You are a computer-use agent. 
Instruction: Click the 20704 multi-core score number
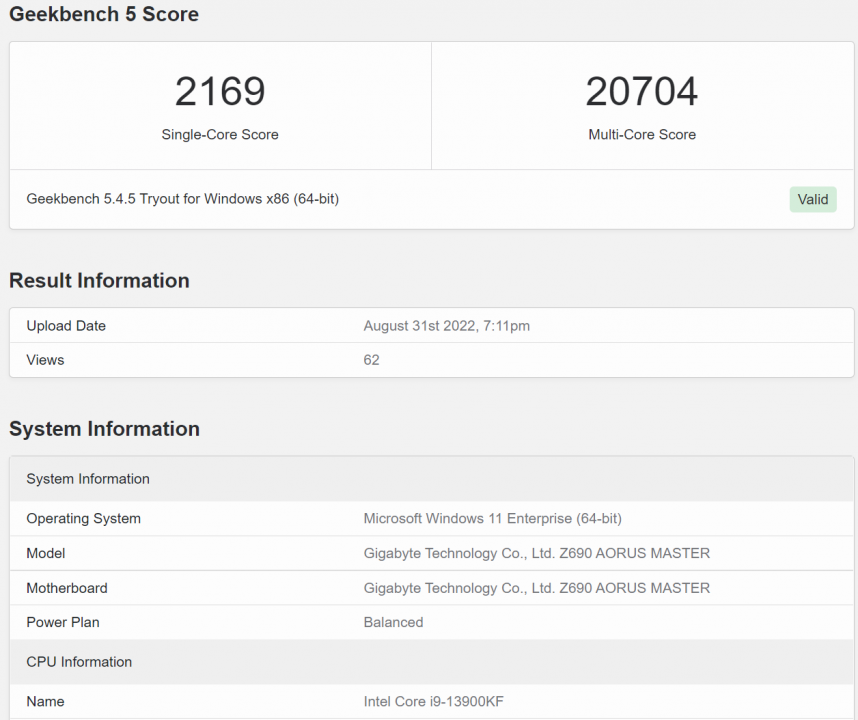(x=642, y=92)
